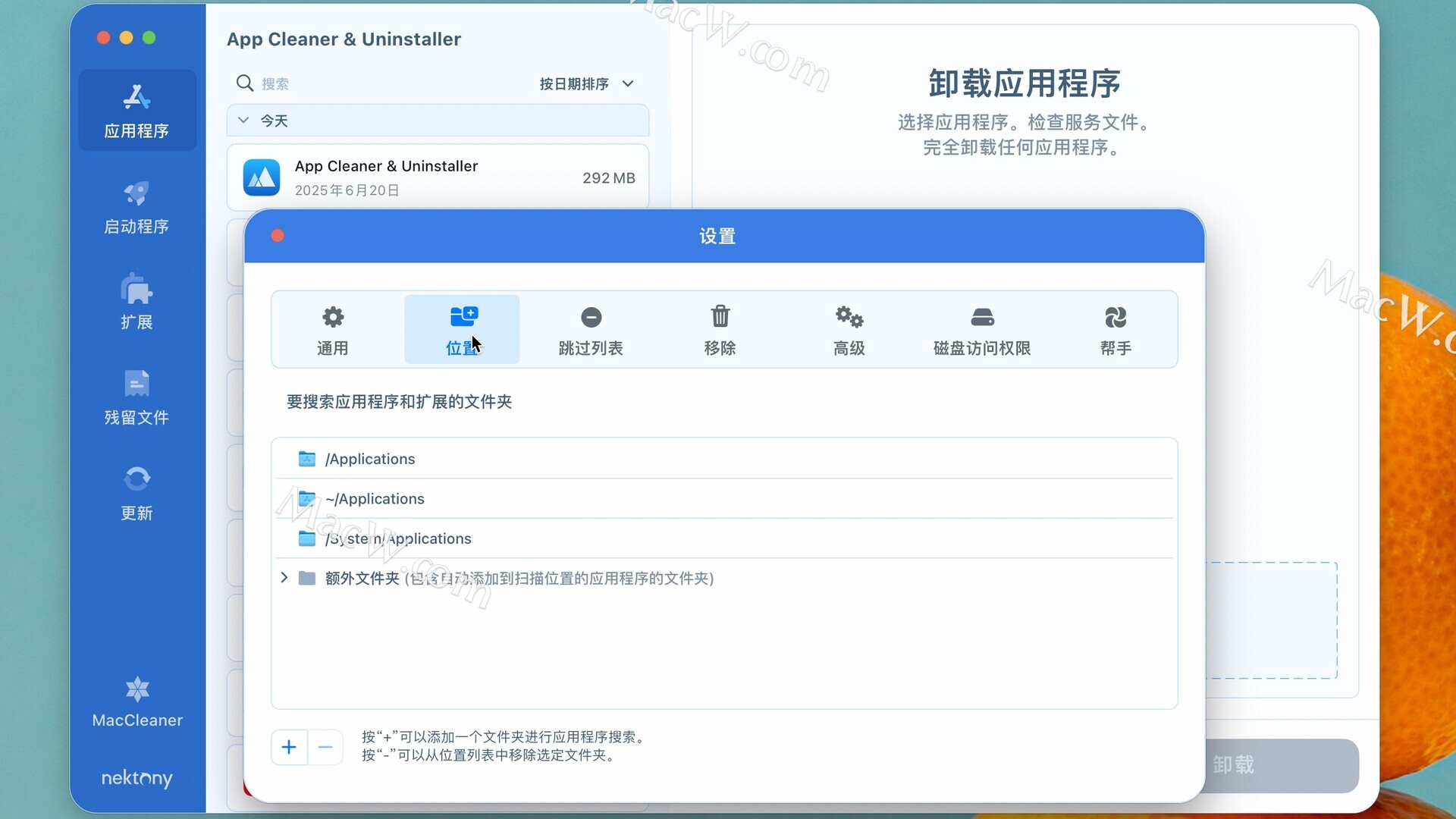Click the ~/Applications folder icon

pyautogui.click(x=307, y=499)
